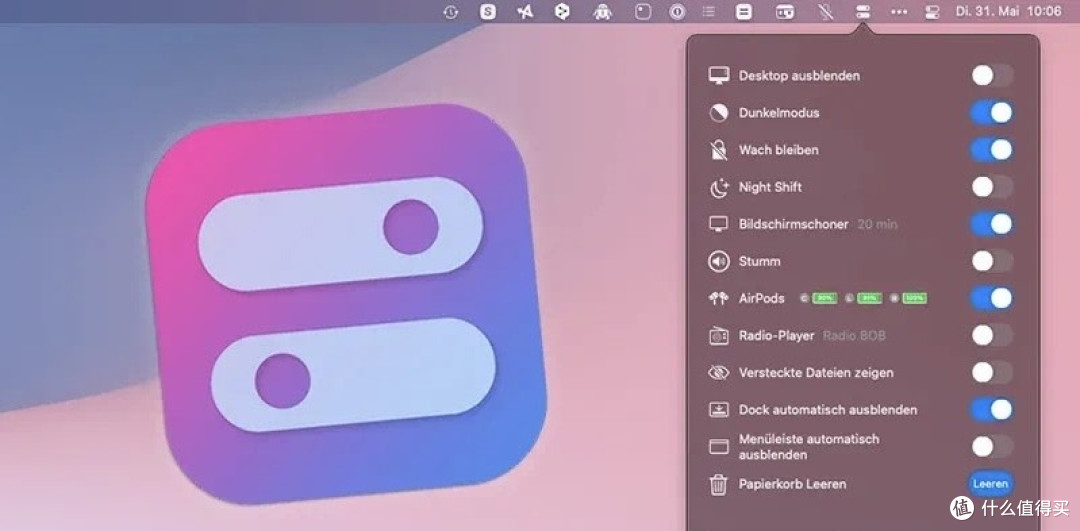This screenshot has width=1080, height=531.
Task: Click the speaker icon beside Stumm
Action: tap(718, 262)
